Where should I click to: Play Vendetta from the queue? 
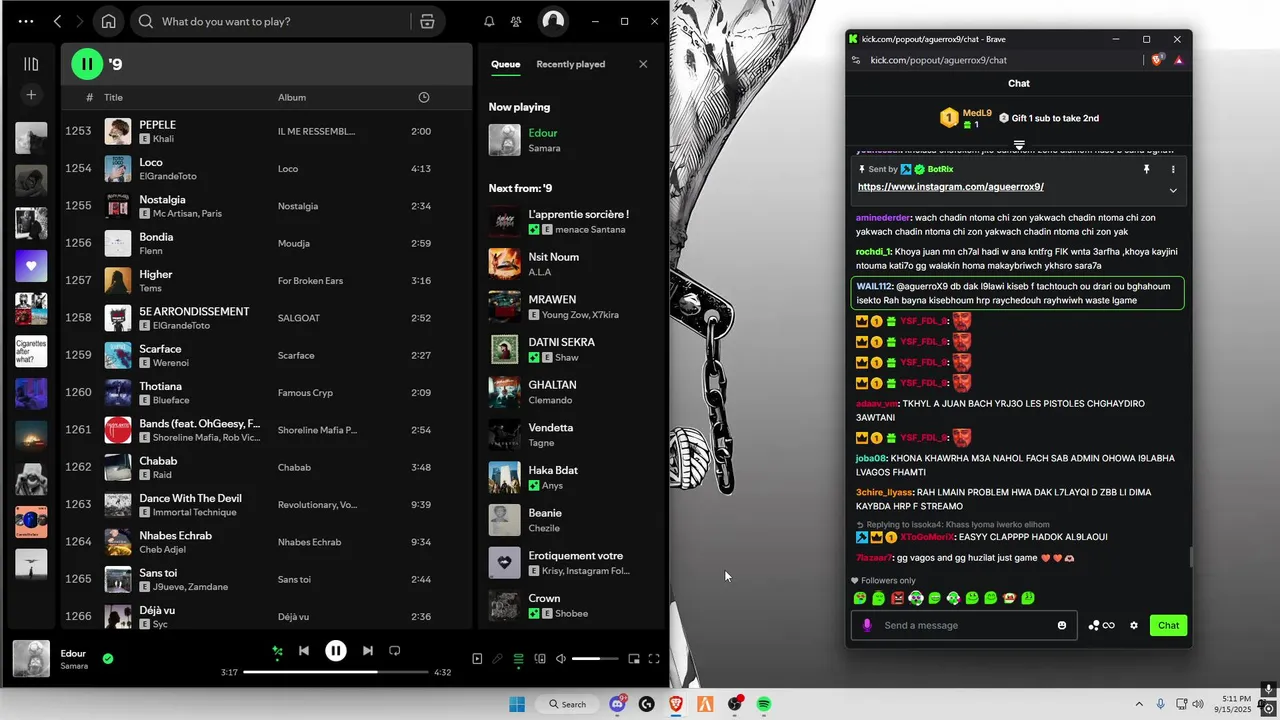574,435
